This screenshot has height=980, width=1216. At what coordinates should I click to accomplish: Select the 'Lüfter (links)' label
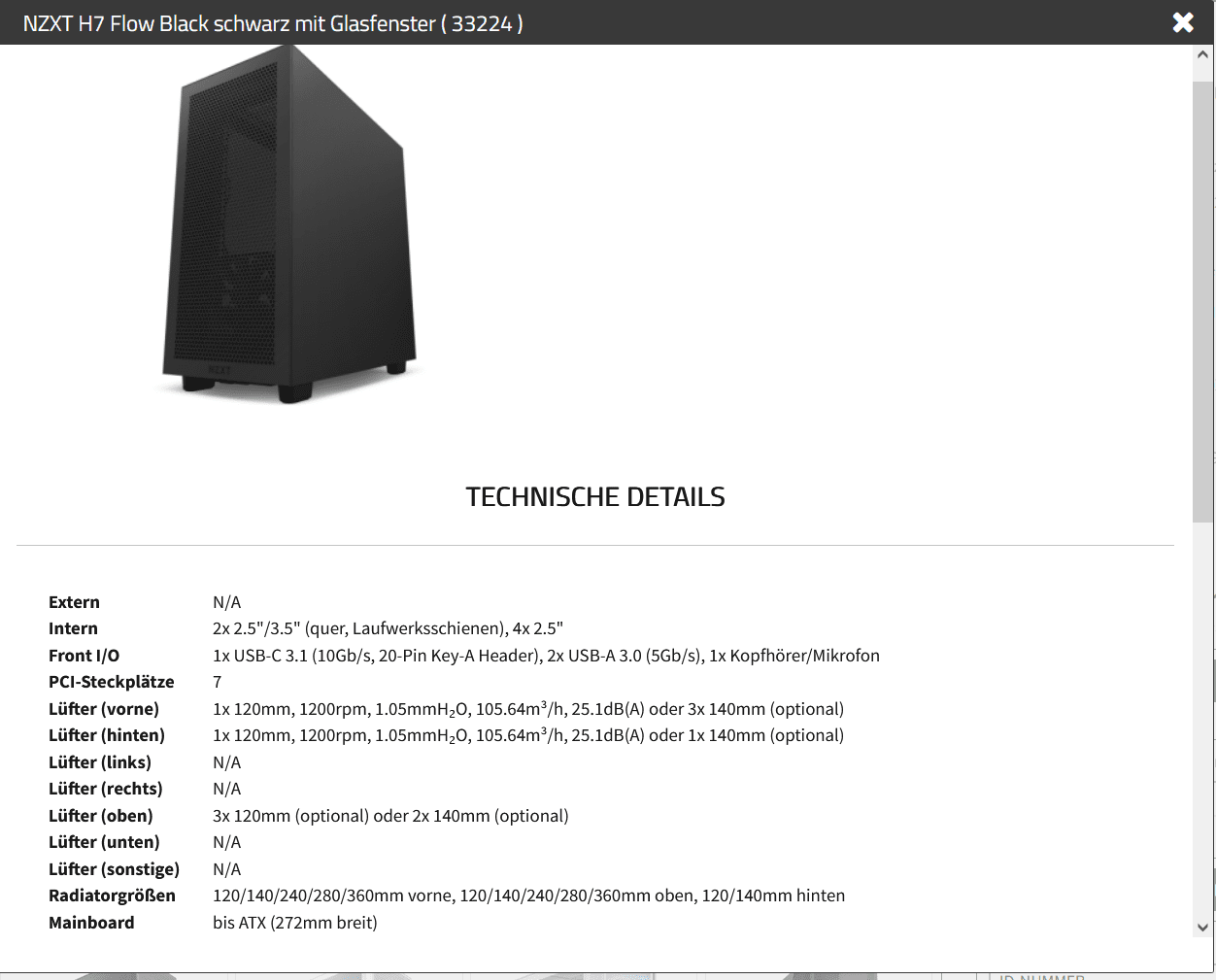click(100, 762)
